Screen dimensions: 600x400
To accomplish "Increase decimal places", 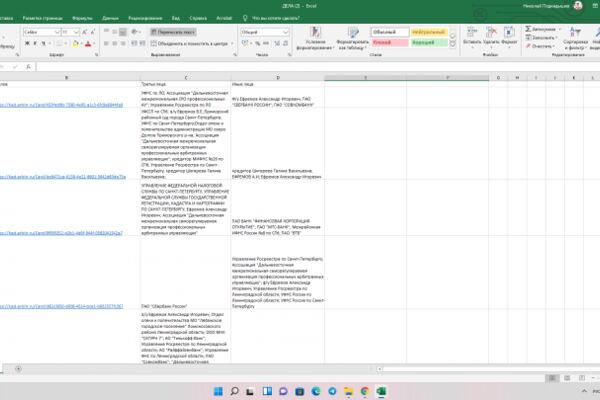I will pos(277,44).
